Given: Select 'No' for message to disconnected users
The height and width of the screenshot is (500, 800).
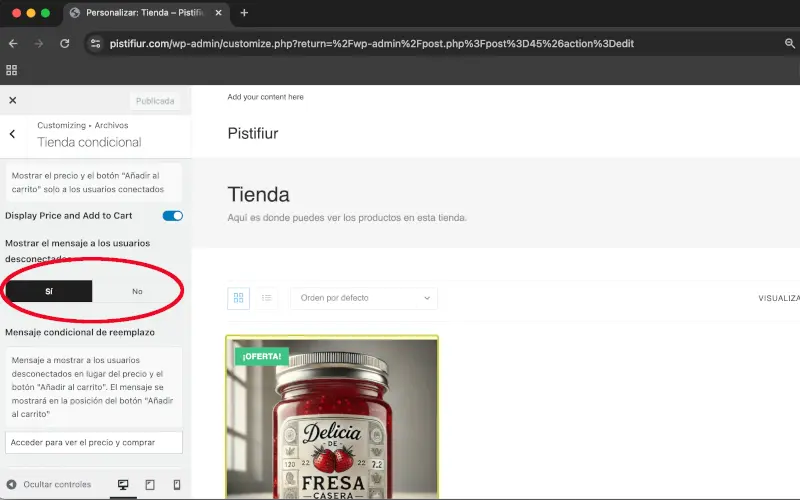Looking at the screenshot, I should pos(137,291).
